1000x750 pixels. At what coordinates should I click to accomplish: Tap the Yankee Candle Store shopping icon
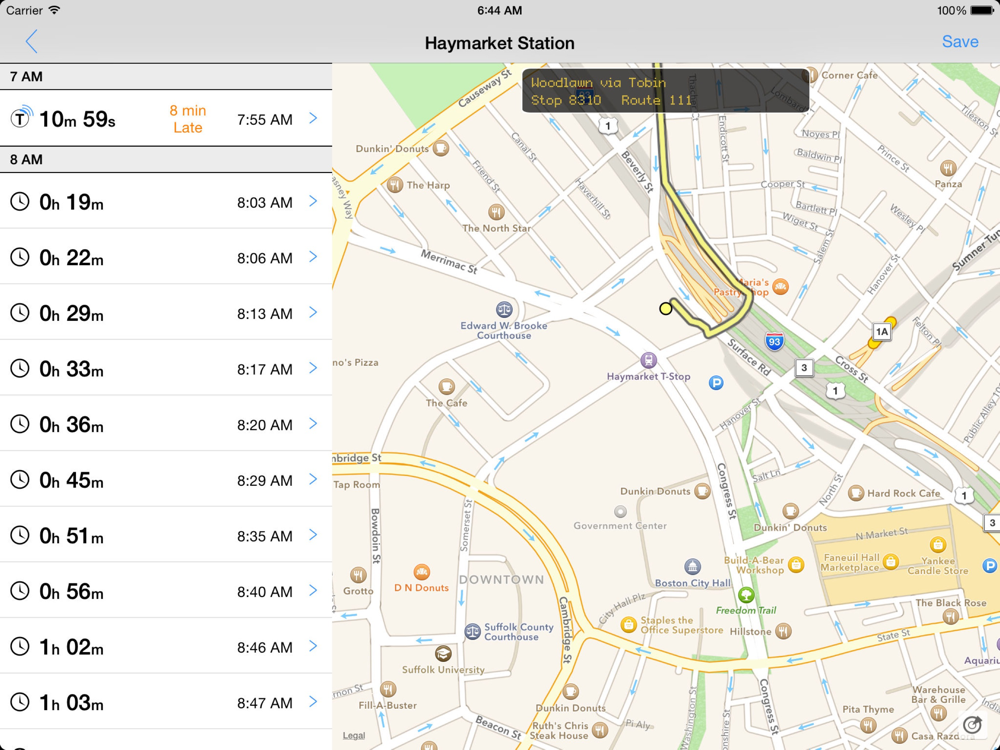pos(938,544)
